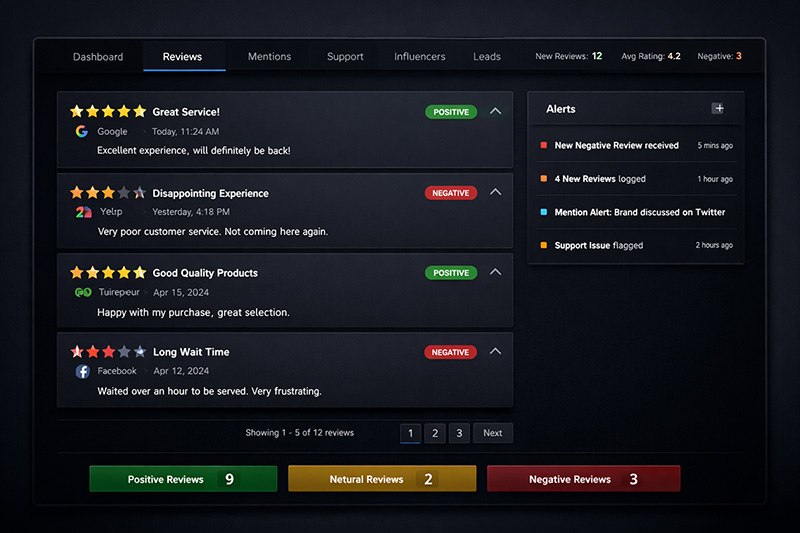Image resolution: width=800 pixels, height=533 pixels.
Task: Click the Long Wait Time review title
Action: tap(191, 352)
